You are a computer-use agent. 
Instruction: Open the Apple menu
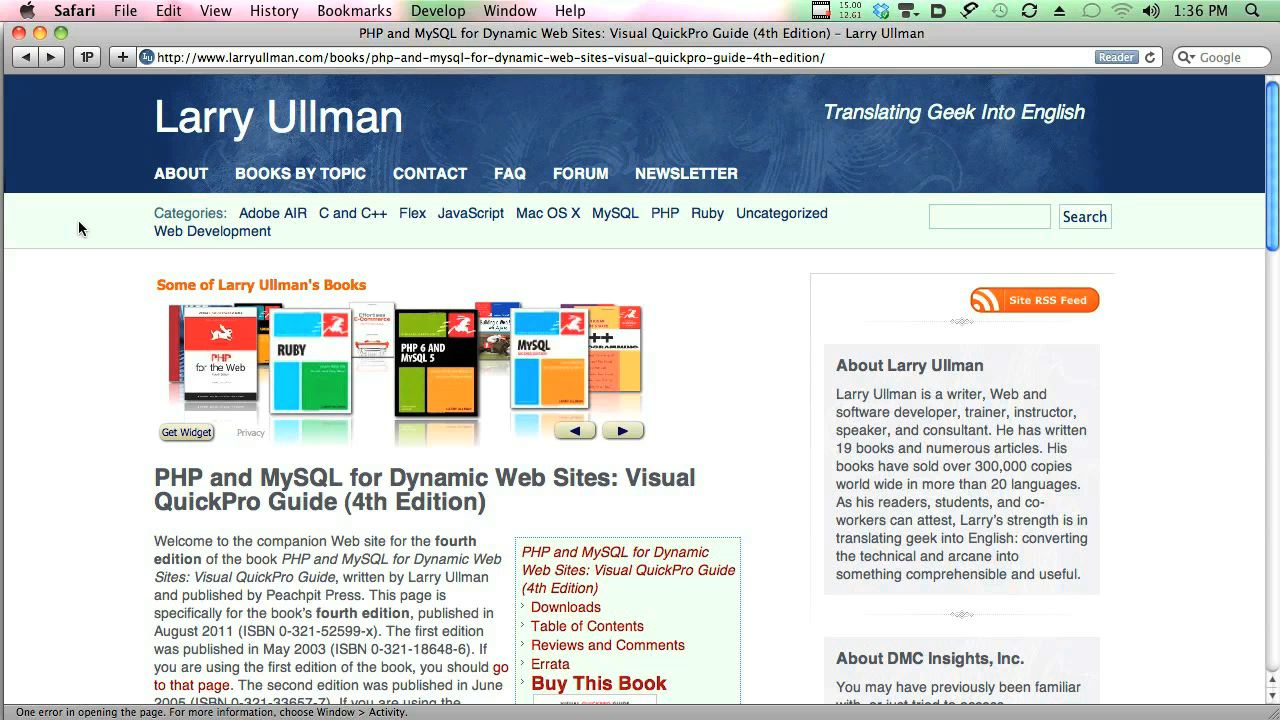27,11
